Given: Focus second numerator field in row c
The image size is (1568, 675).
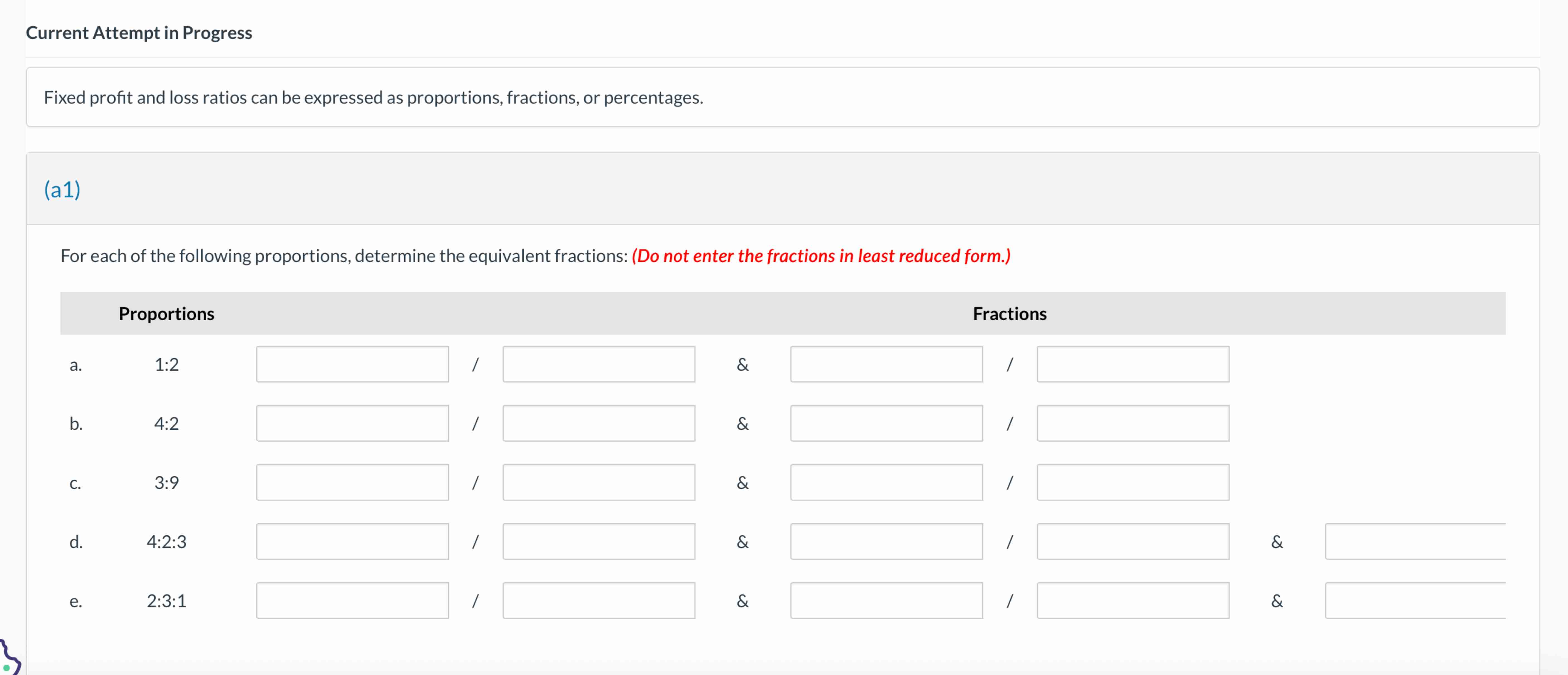Looking at the screenshot, I should click(x=886, y=482).
